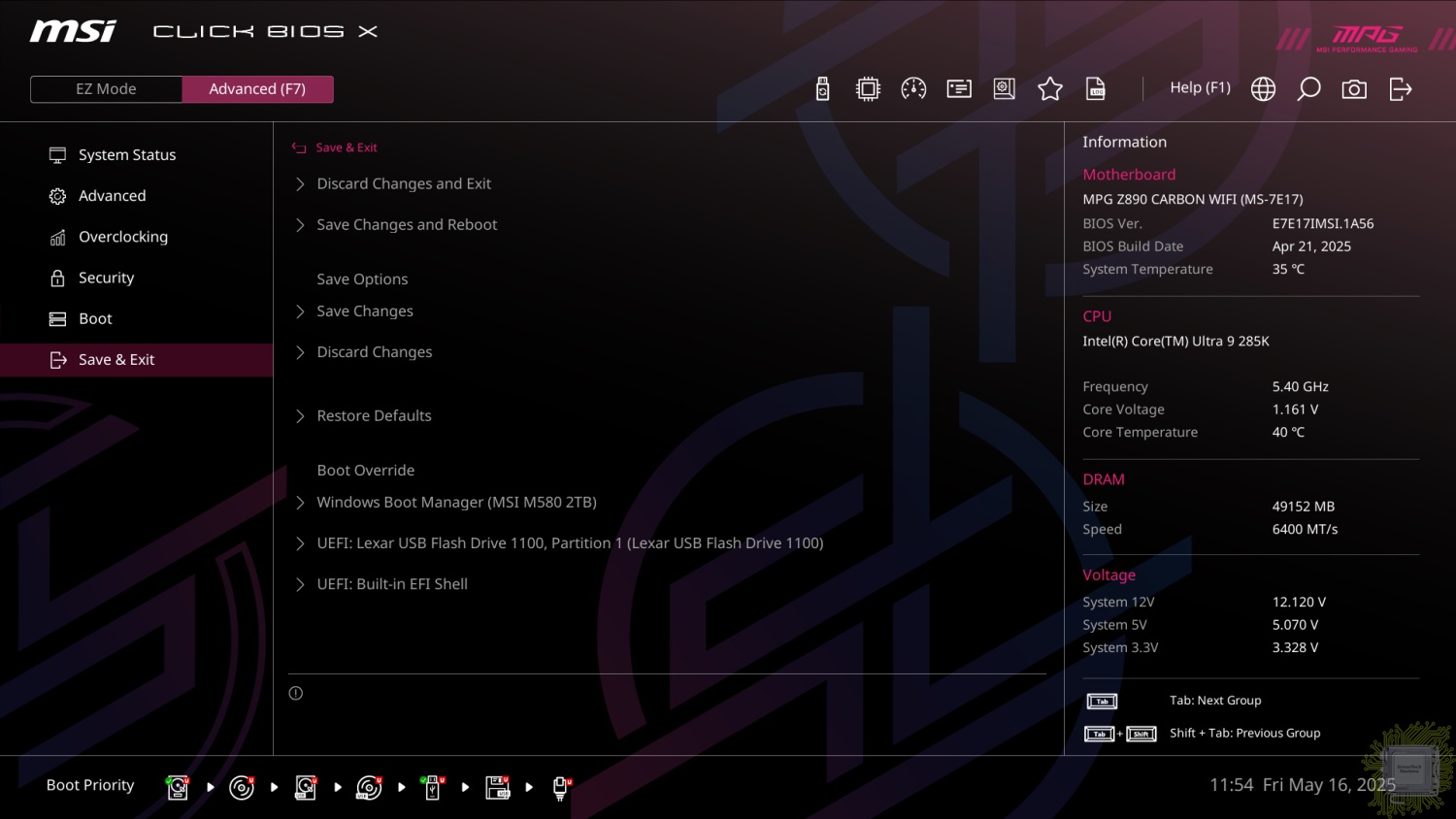Screen dimensions: 1456x819
Task: Select the USB flash key icon in Boot Priority
Action: pos(433,787)
